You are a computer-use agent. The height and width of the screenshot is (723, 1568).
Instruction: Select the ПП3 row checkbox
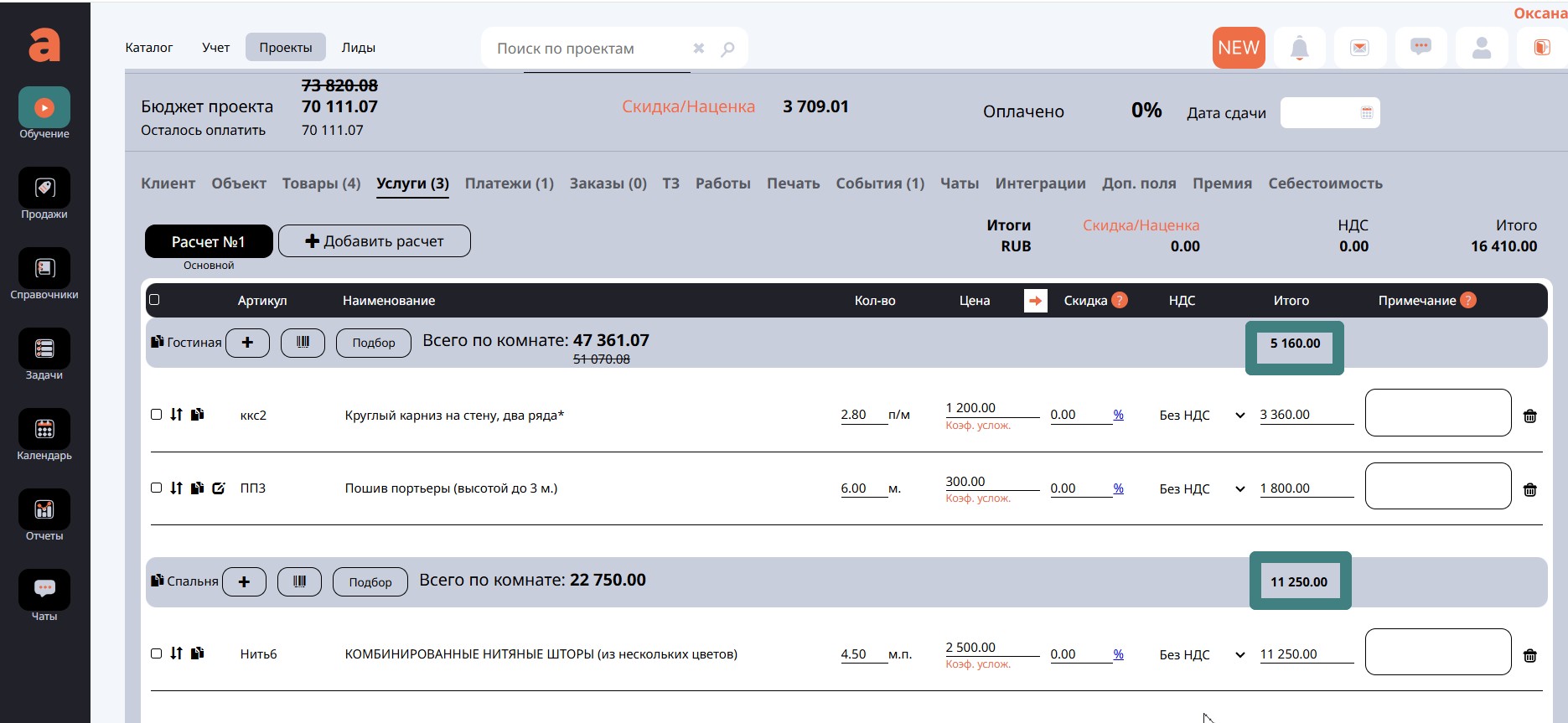(156, 488)
